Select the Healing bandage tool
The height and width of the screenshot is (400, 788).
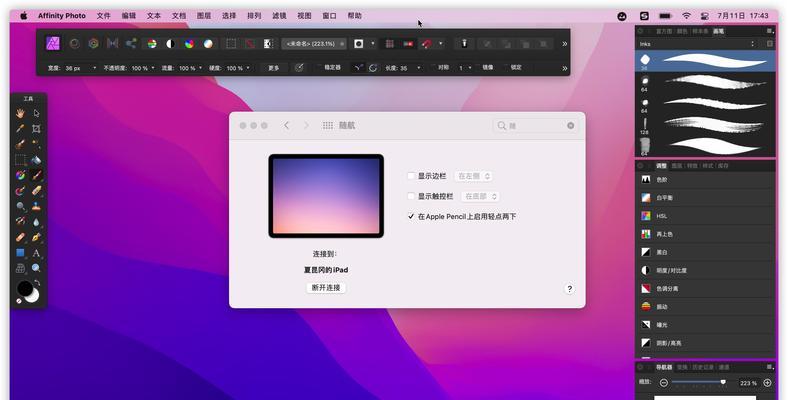pos(20,237)
